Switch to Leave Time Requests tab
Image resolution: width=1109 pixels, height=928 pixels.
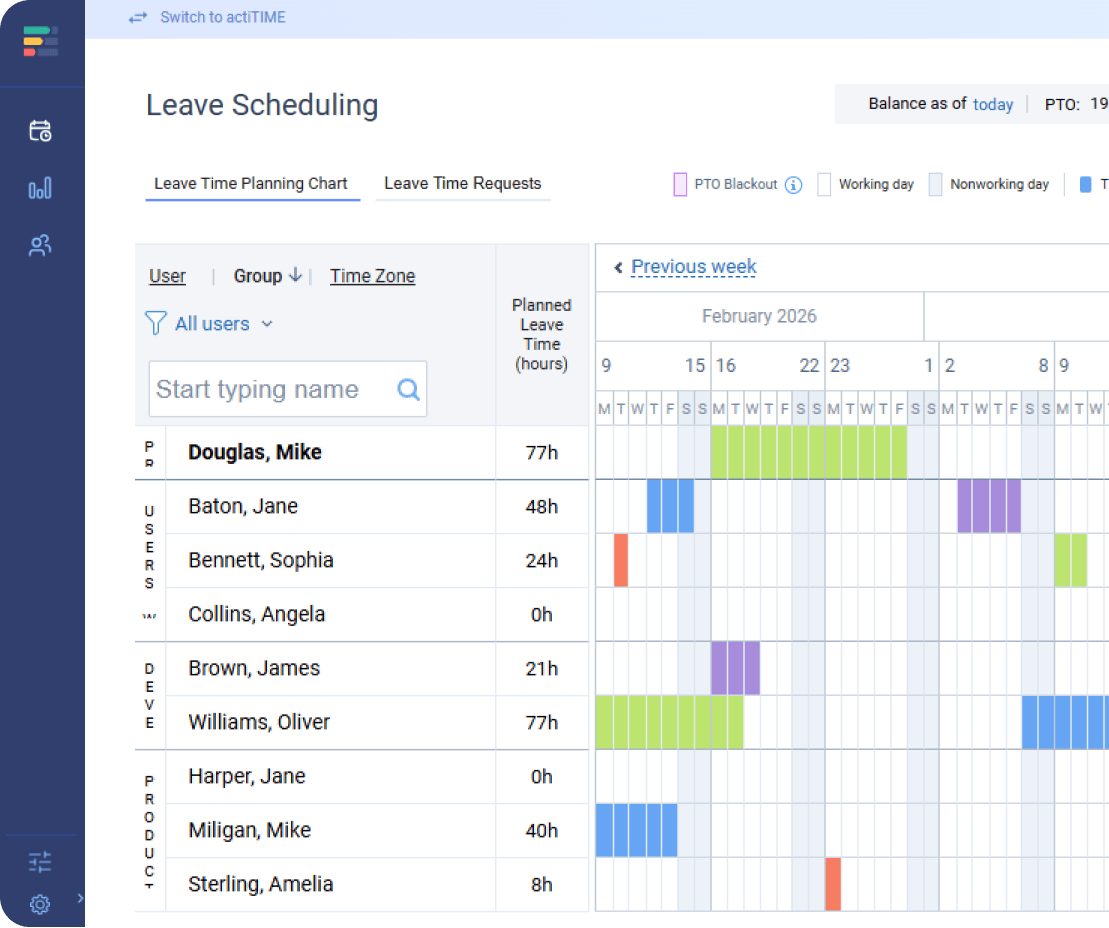[x=462, y=184]
